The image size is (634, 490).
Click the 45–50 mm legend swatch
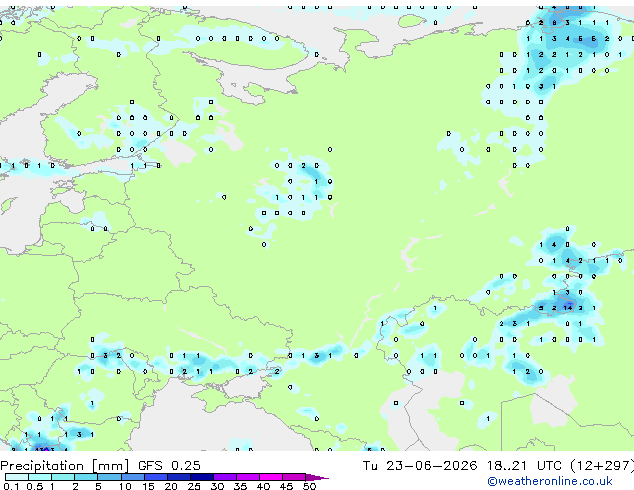click(x=294, y=477)
